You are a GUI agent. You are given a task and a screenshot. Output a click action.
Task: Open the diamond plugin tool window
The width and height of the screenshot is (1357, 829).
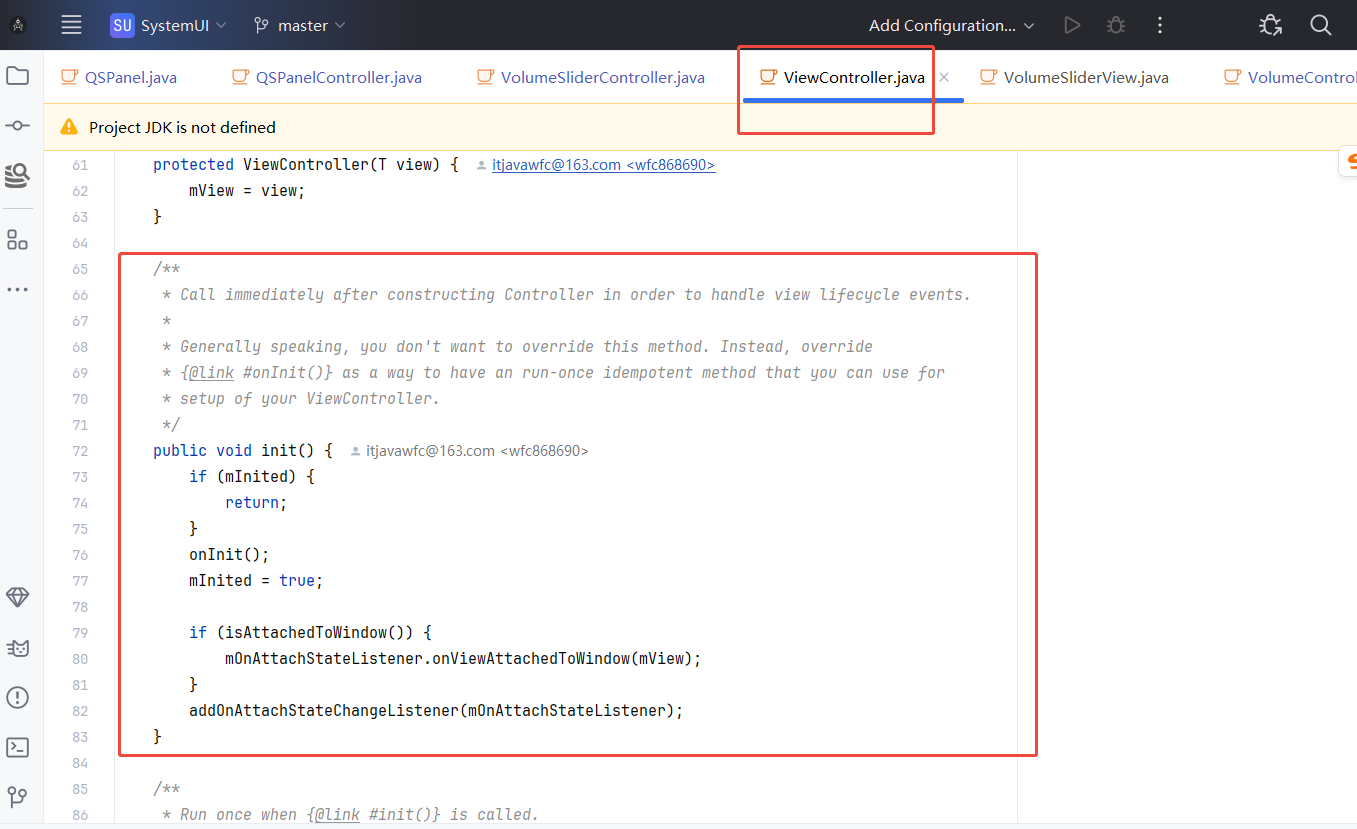(x=17, y=597)
